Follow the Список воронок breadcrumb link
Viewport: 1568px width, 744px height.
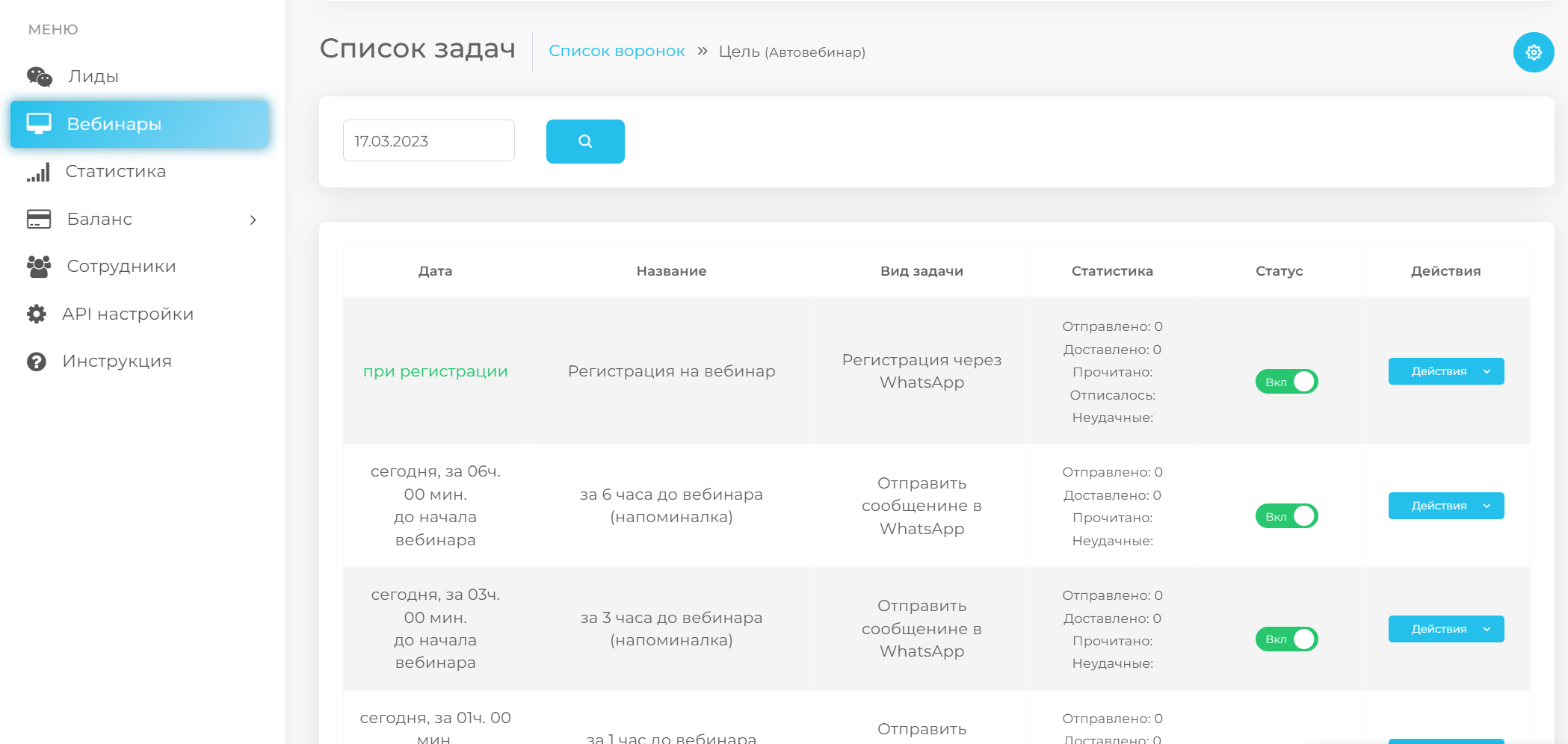(617, 51)
